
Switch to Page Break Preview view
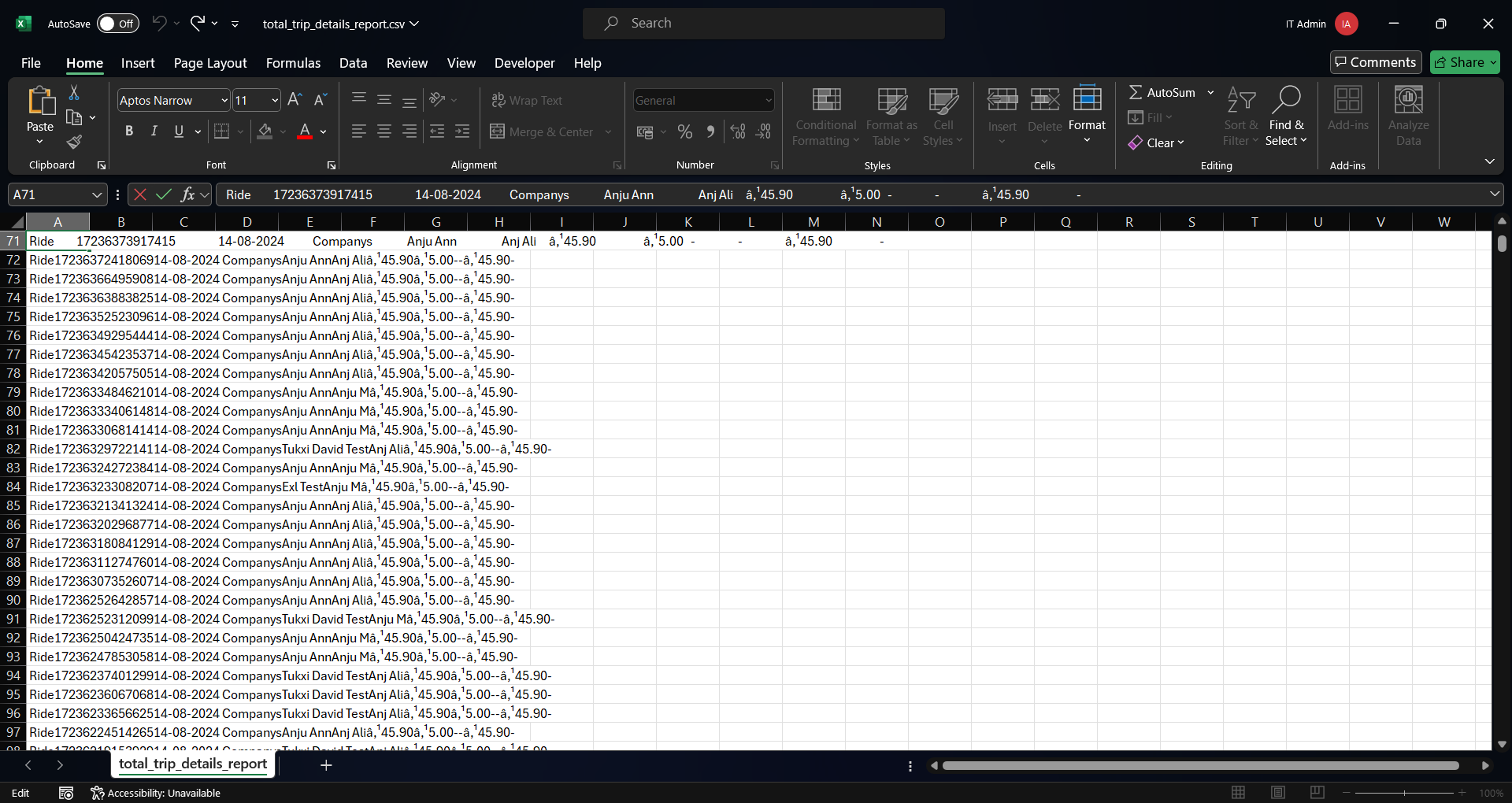coord(1317,793)
